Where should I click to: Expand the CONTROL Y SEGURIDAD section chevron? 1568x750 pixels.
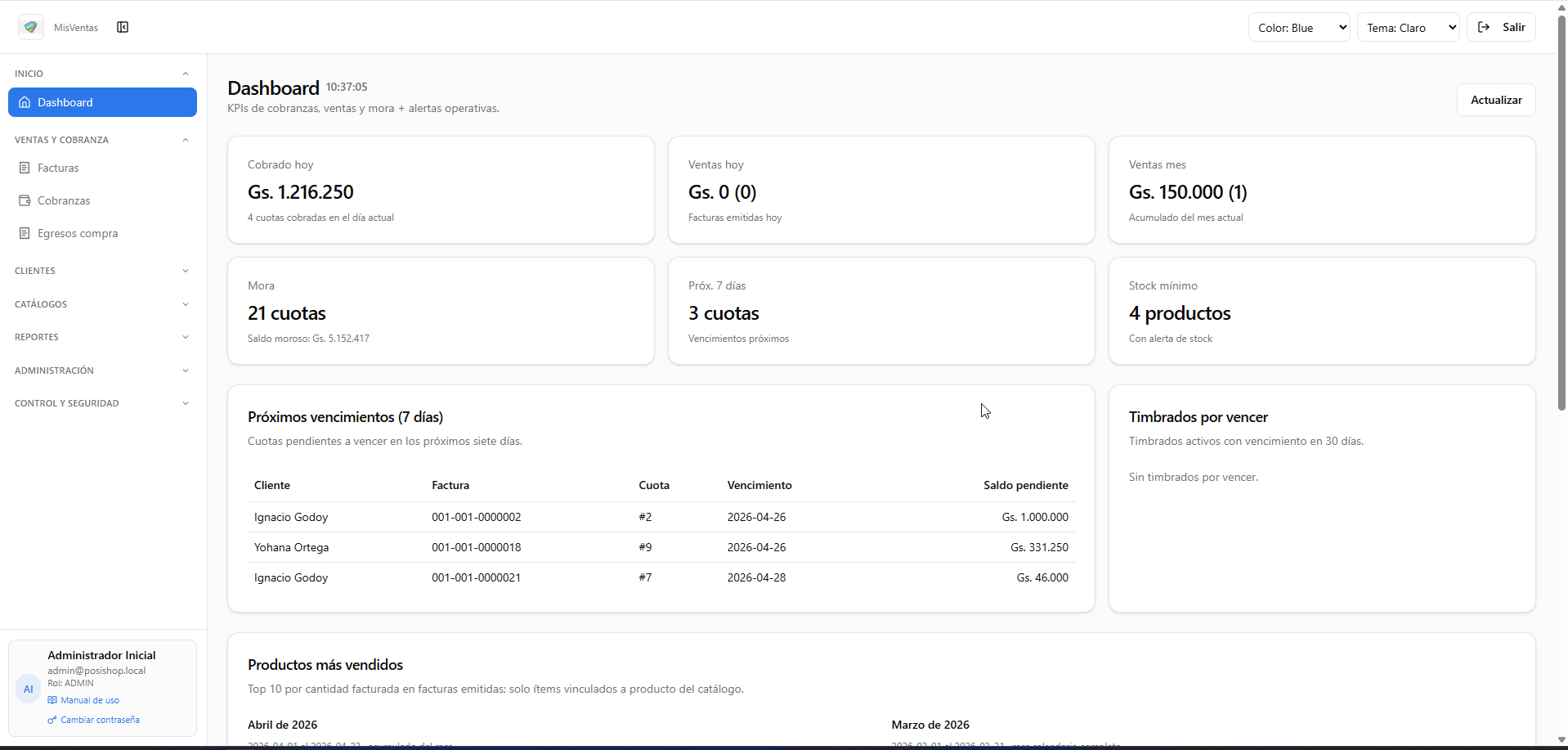point(186,403)
